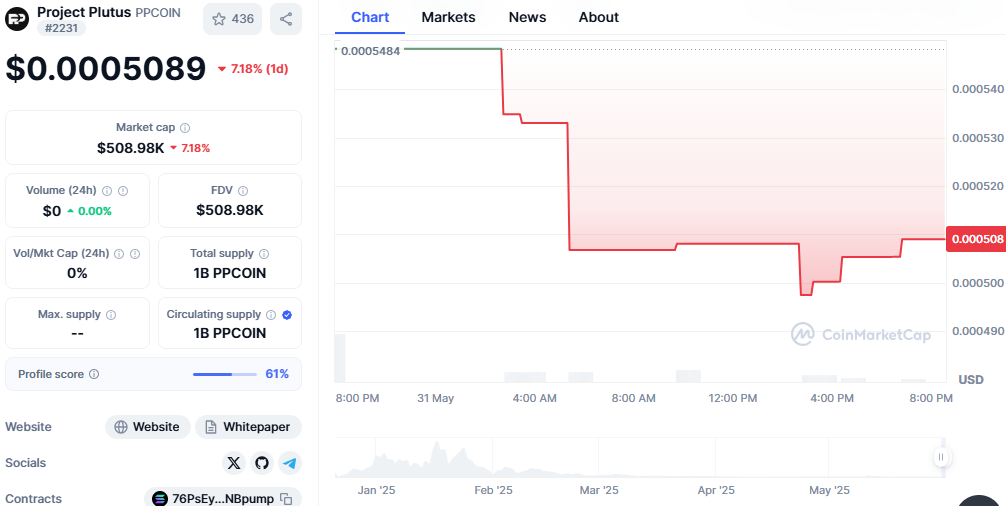Viewport: 1006px width, 506px height.
Task: Open the About tab
Action: point(599,17)
